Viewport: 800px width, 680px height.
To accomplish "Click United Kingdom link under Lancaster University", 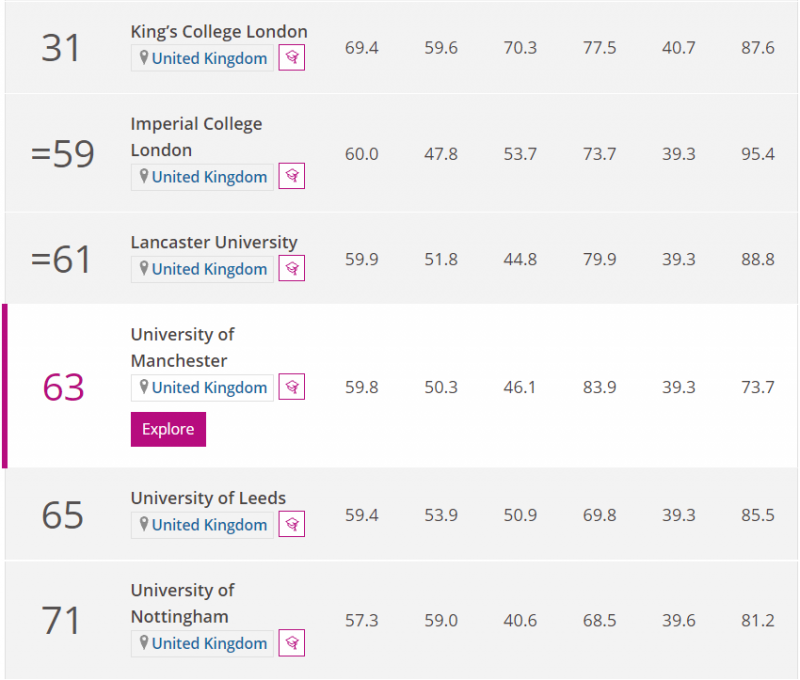I will 209,269.
